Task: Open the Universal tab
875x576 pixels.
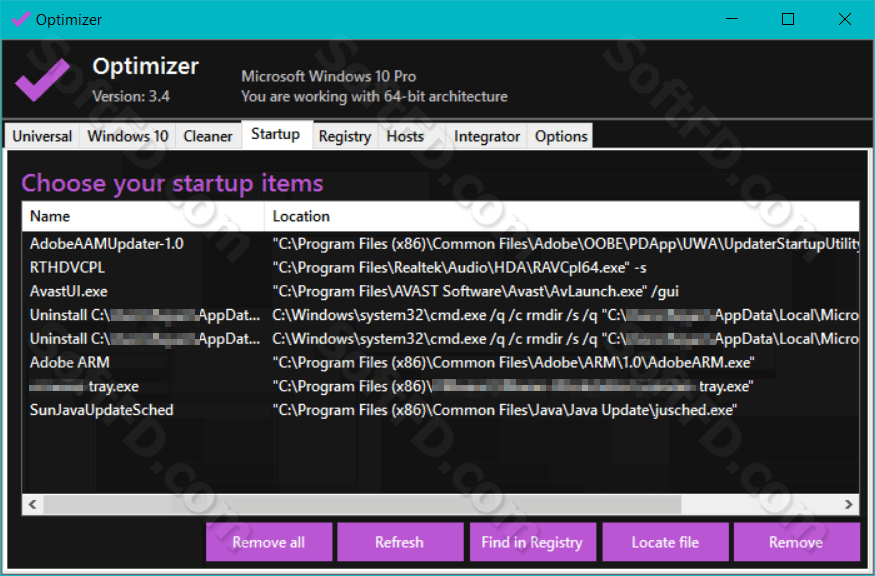Action: [42, 136]
